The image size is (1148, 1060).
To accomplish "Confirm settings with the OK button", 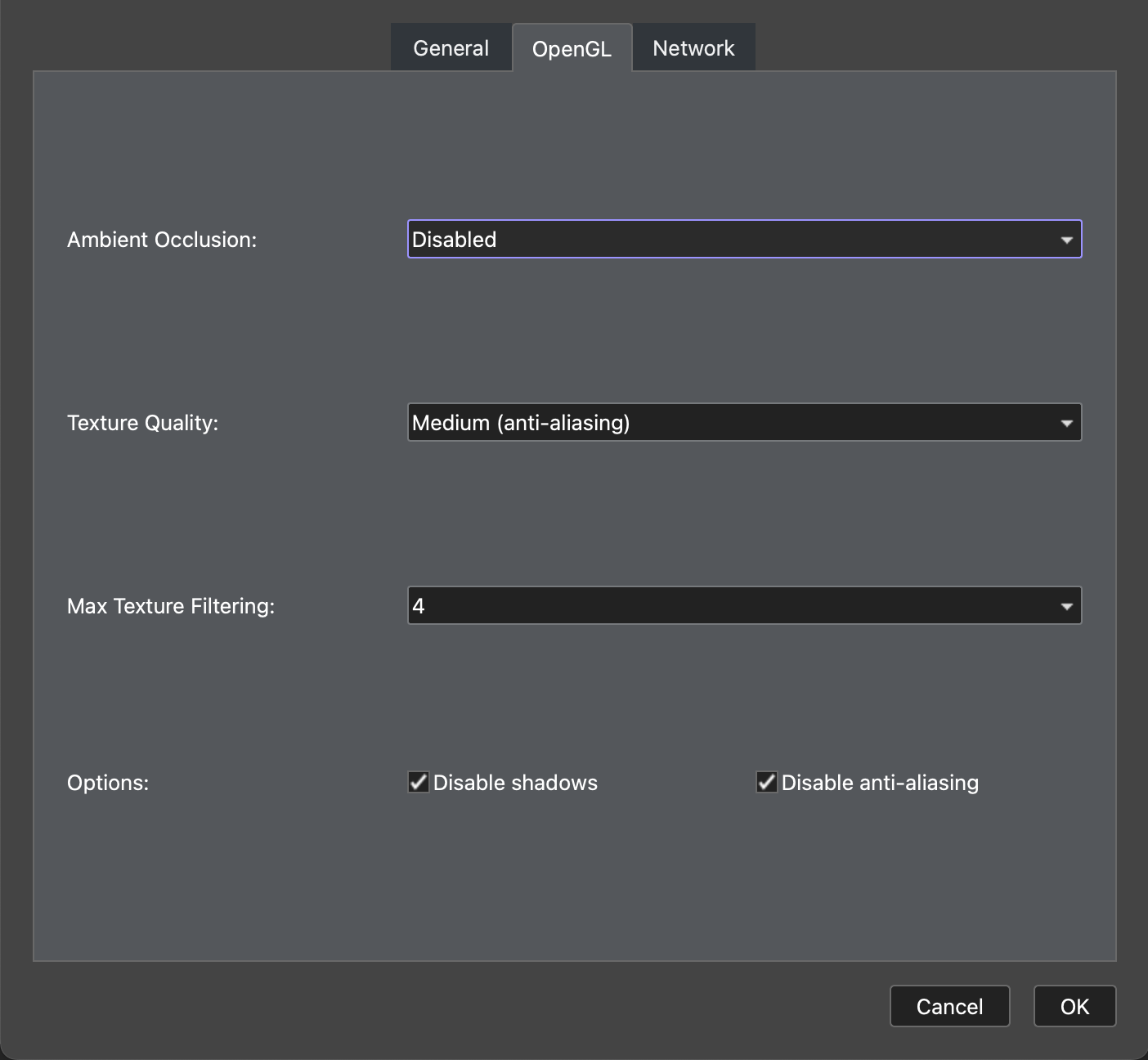I will [x=1074, y=1006].
